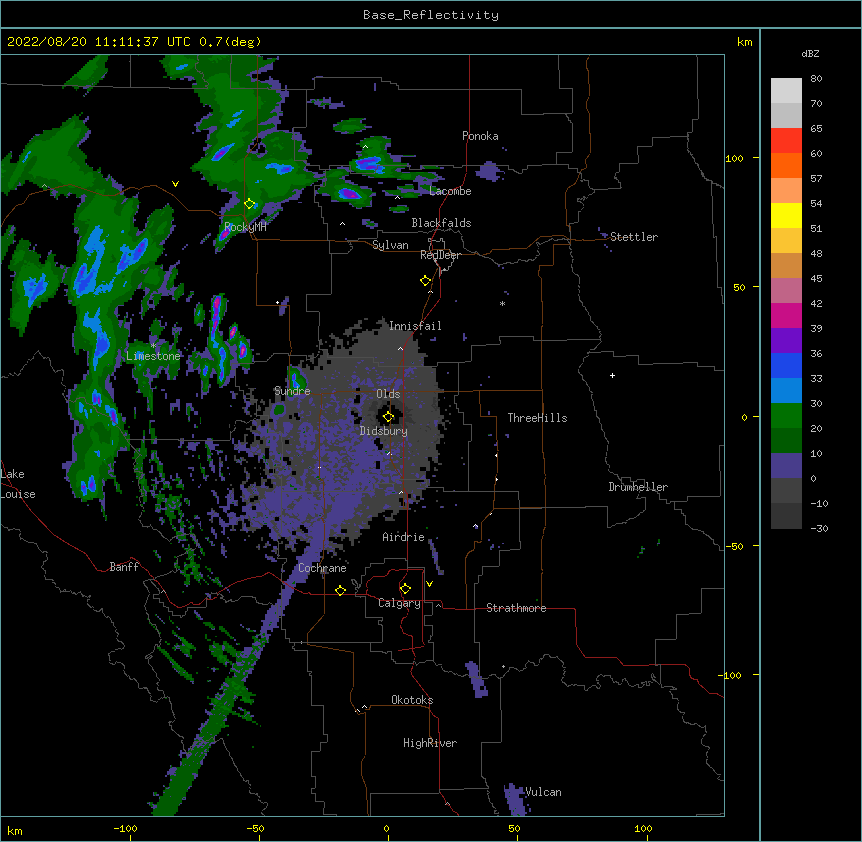This screenshot has height=842, width=862.
Task: Click the -30 value at legend bottom
Action: [819, 528]
